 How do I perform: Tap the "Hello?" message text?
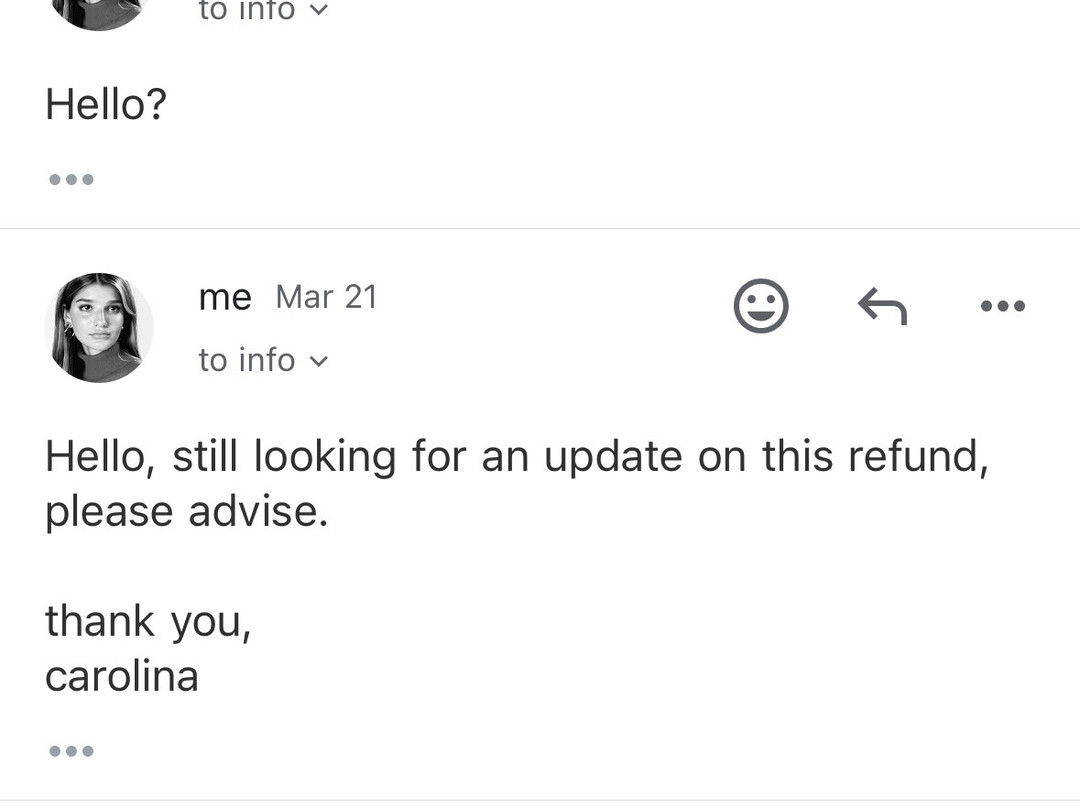106,104
